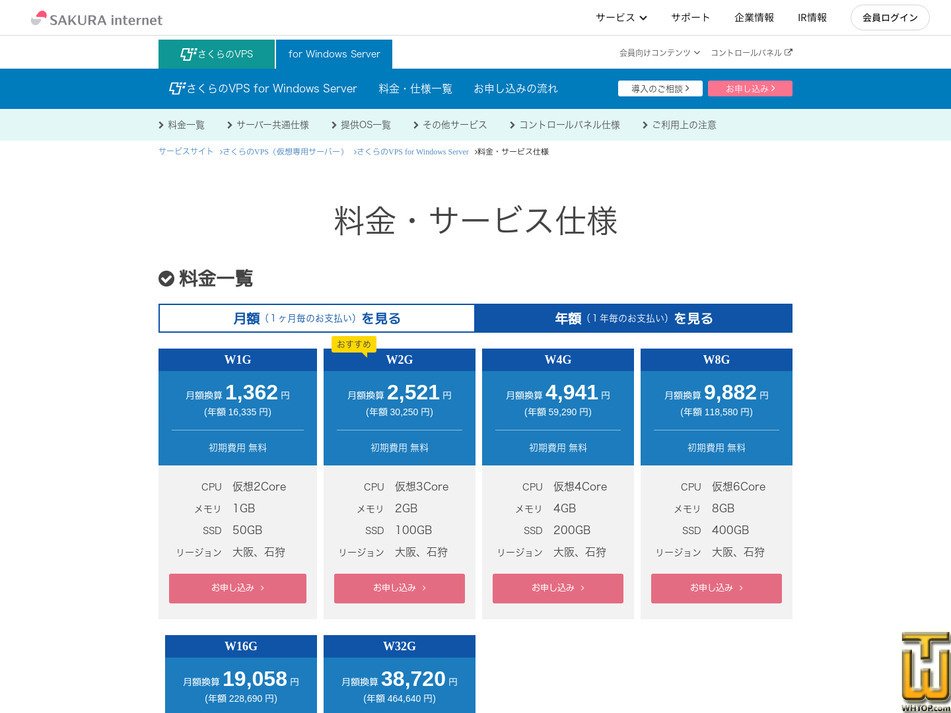Open お申し込みの流れ in blue nav bar
Screen dimensions: 951x713
tap(516, 89)
